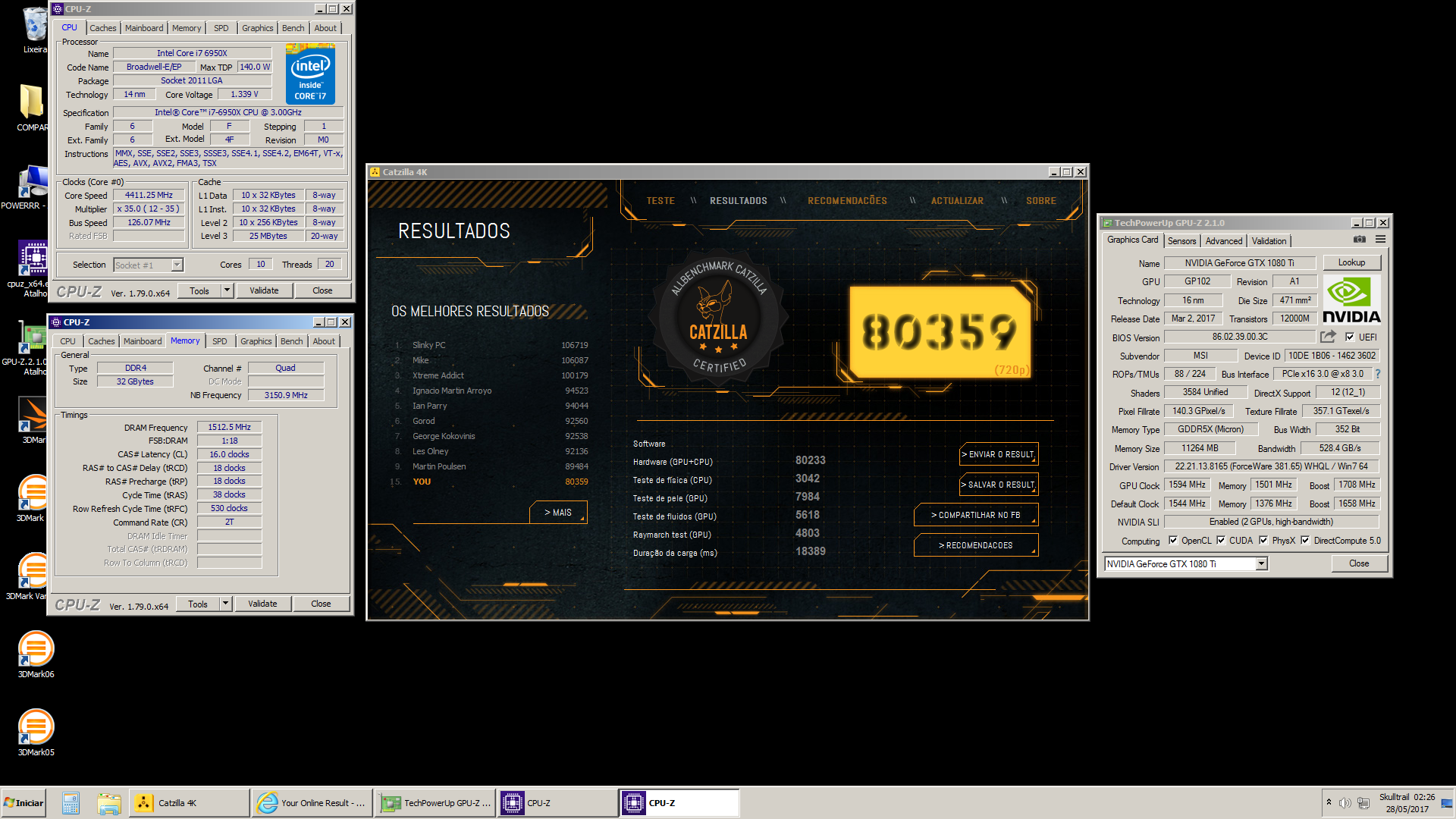
Task: Click the Lookup button in GPU-Z
Action: pyautogui.click(x=1351, y=262)
